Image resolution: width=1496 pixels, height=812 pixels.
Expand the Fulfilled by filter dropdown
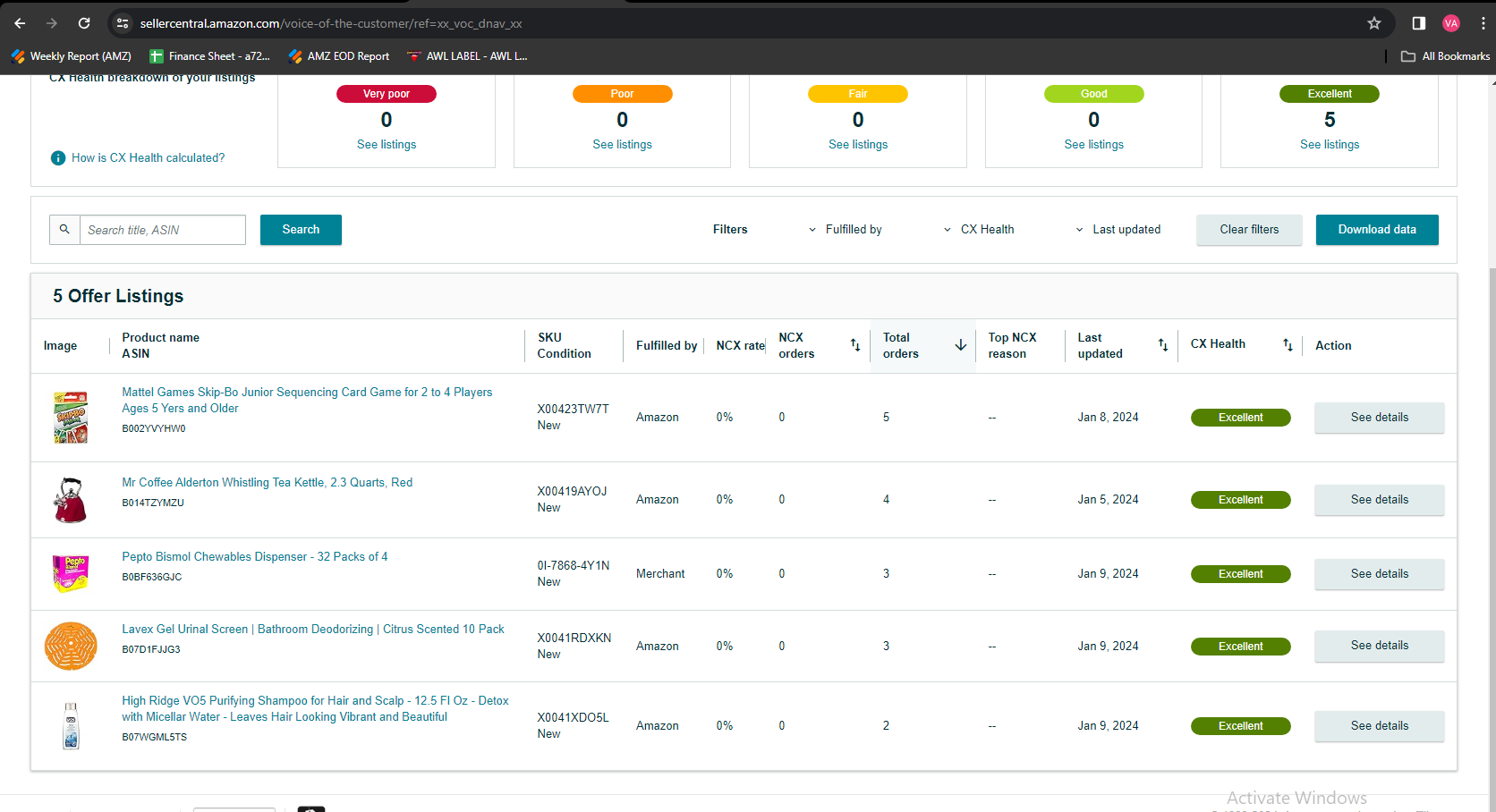click(x=846, y=230)
